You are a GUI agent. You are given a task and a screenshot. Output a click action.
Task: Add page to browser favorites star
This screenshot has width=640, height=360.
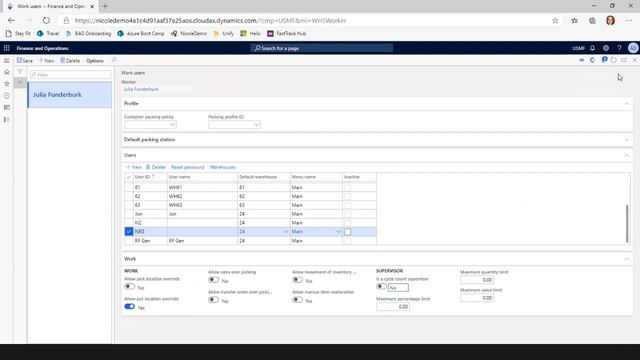[555, 20]
